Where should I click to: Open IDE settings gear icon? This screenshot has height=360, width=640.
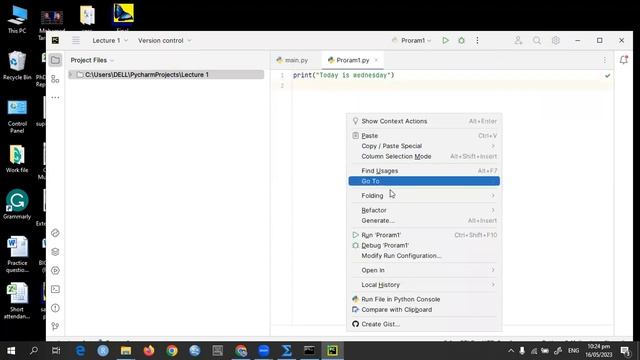(x=556, y=40)
